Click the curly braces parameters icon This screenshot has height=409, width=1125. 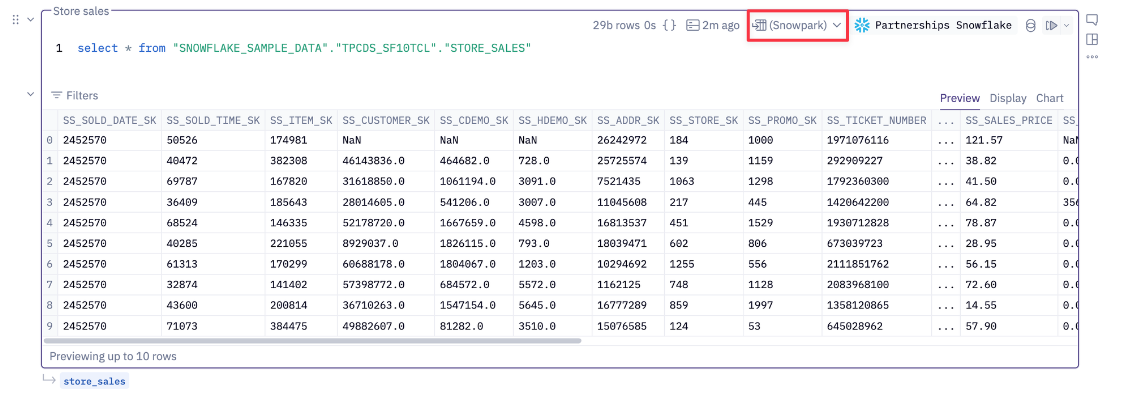669,25
